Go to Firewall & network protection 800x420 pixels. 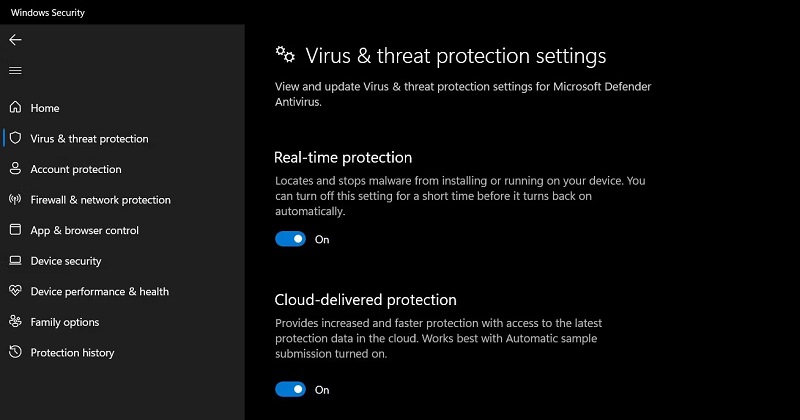pos(100,200)
